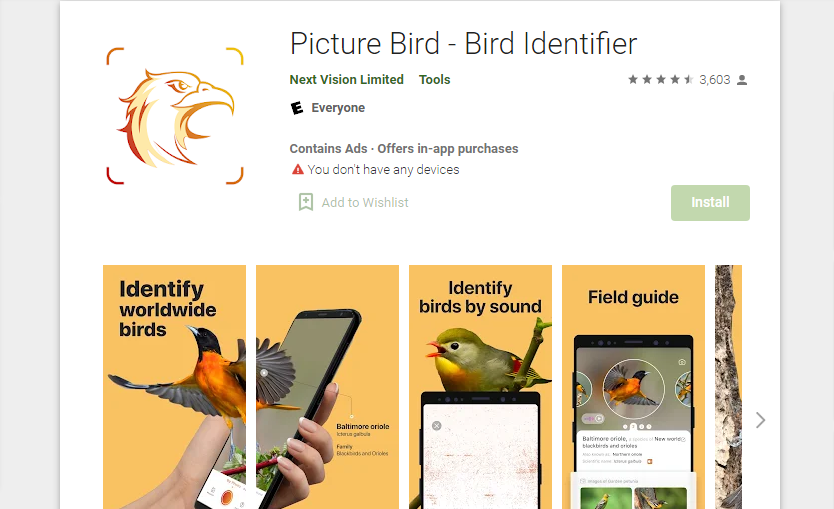Open the Next Vision Limited developer page

346,80
